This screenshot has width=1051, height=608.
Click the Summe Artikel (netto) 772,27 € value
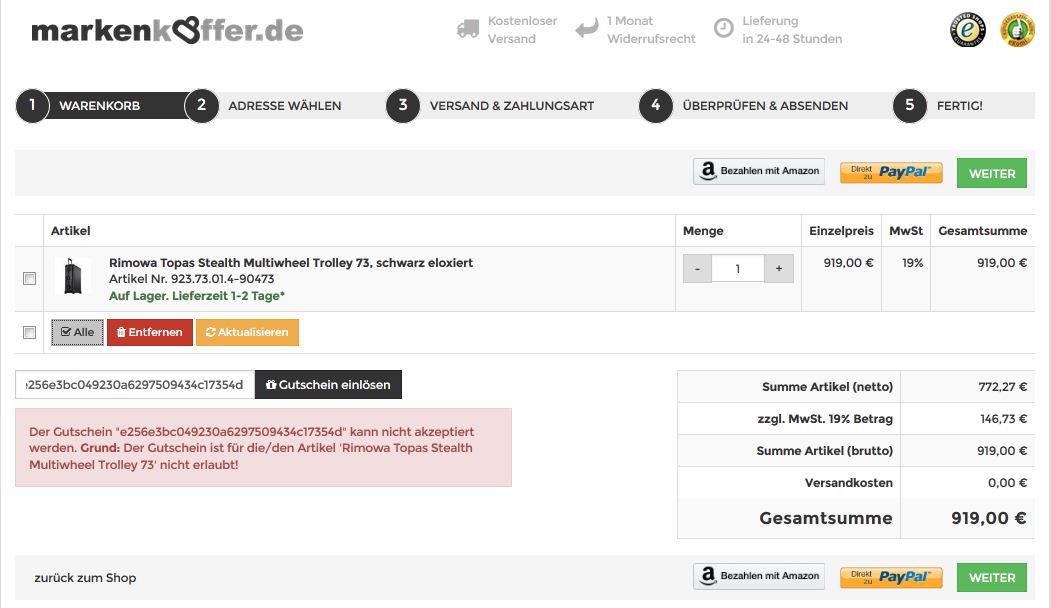[1003, 387]
